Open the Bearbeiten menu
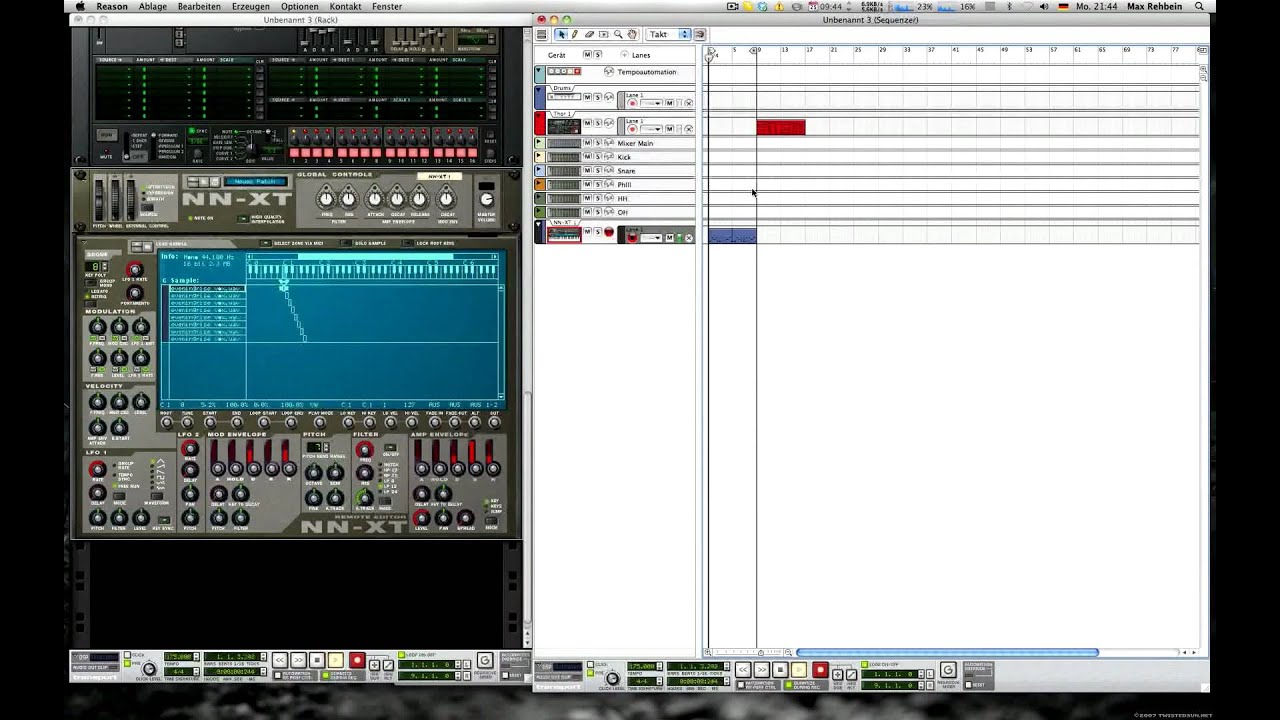Image resolution: width=1280 pixels, height=720 pixels. [x=199, y=6]
